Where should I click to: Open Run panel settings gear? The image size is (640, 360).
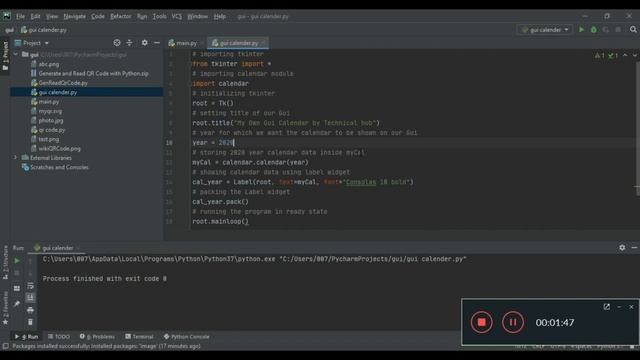[x=622, y=247]
